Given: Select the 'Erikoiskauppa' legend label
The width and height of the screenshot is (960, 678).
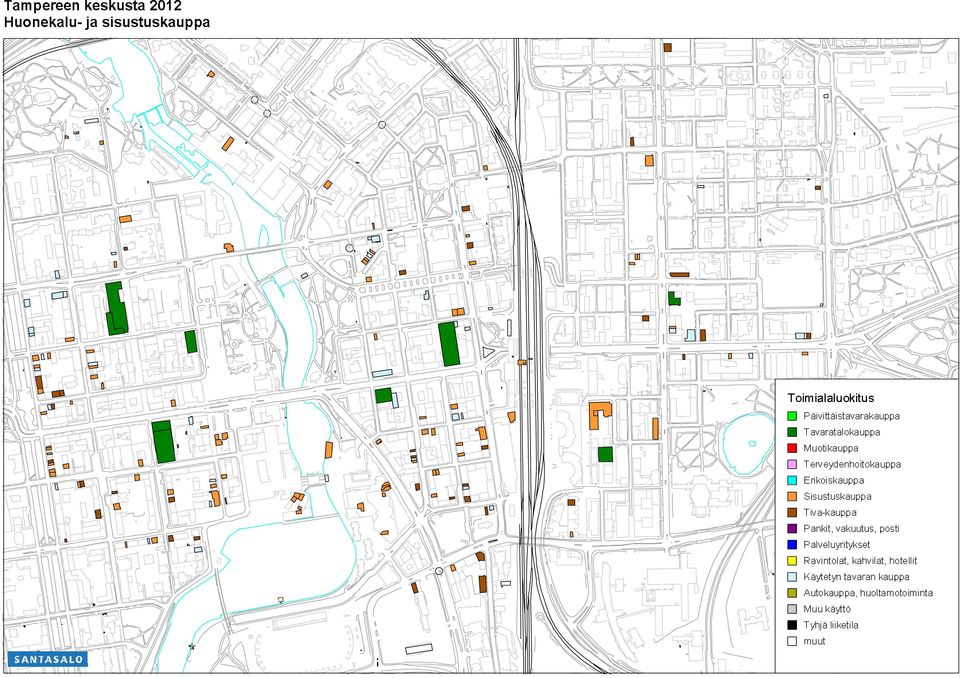Looking at the screenshot, I should [x=834, y=480].
